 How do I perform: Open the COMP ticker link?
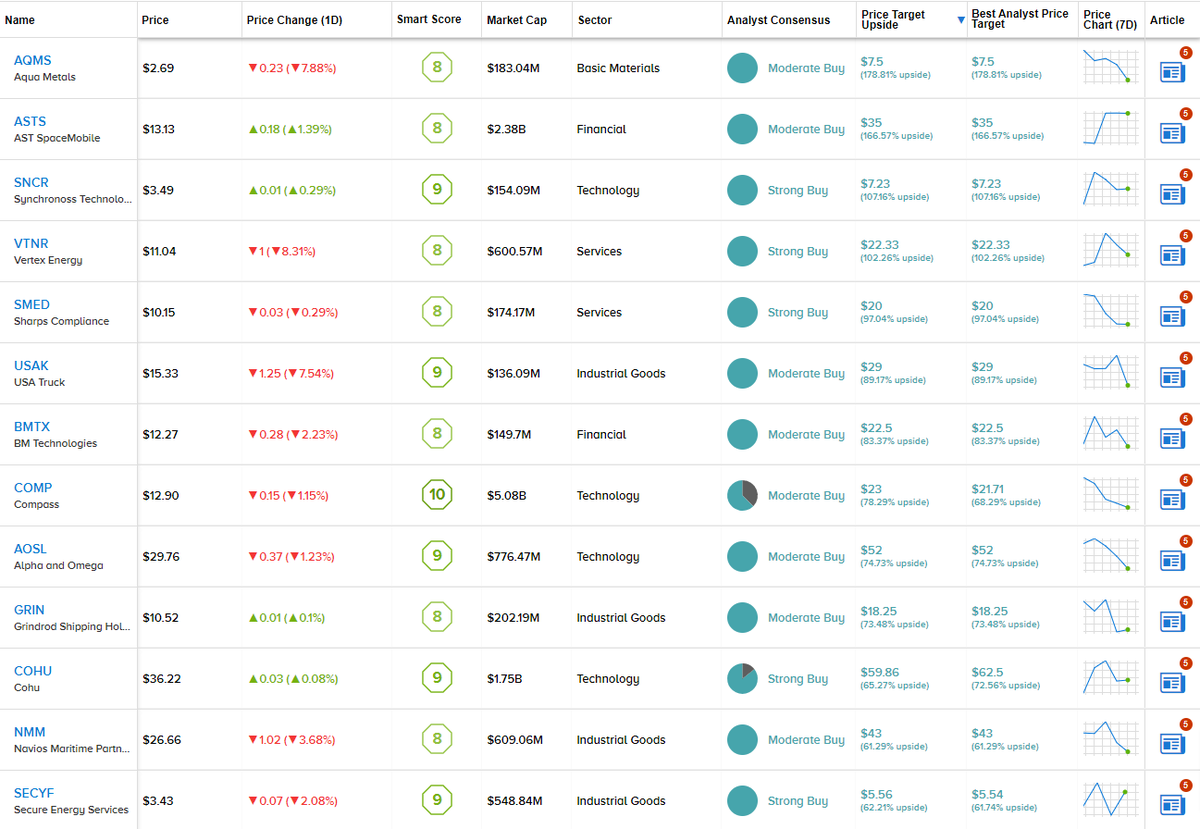[33, 487]
